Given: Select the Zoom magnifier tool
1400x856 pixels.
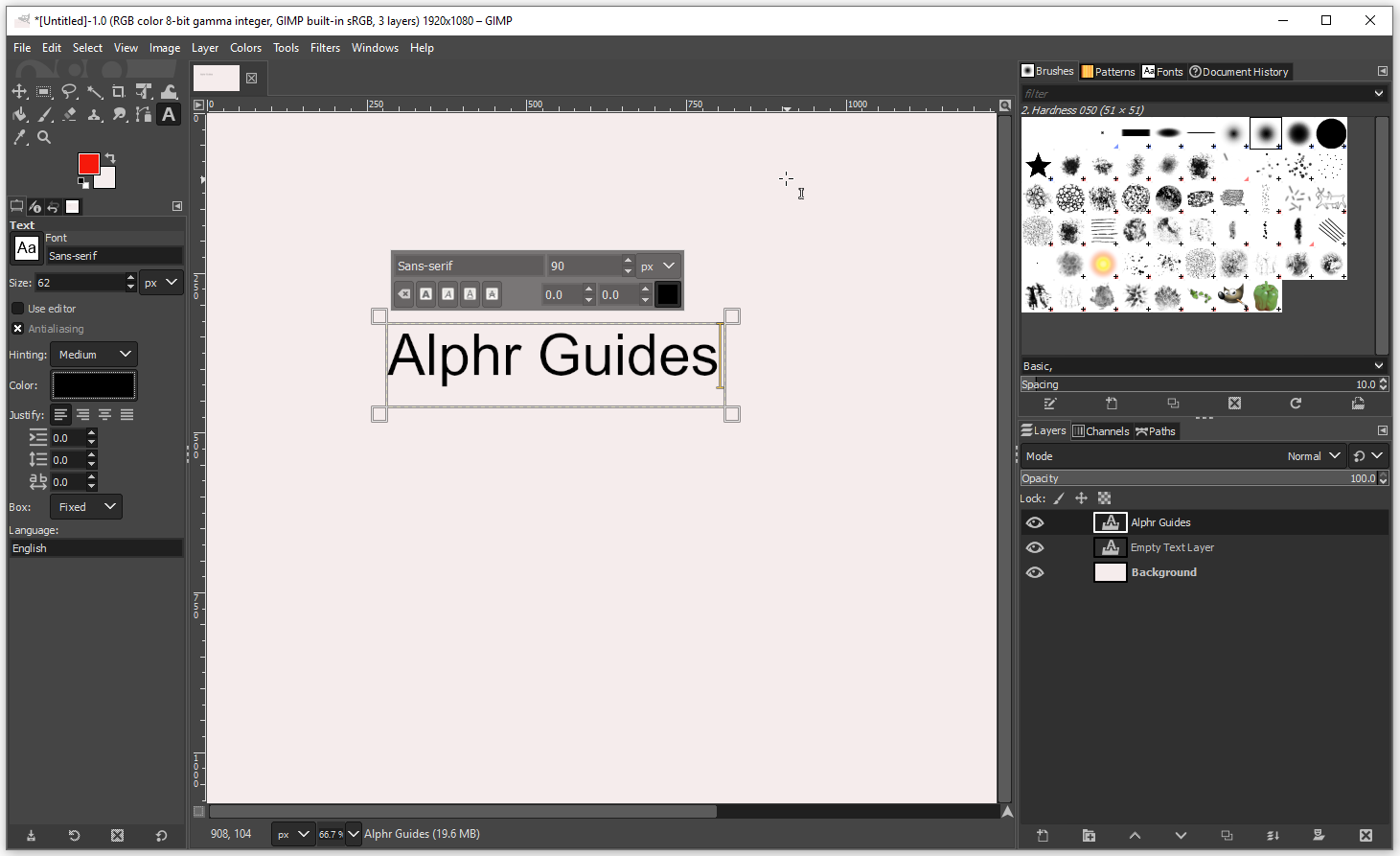Looking at the screenshot, I should point(44,138).
